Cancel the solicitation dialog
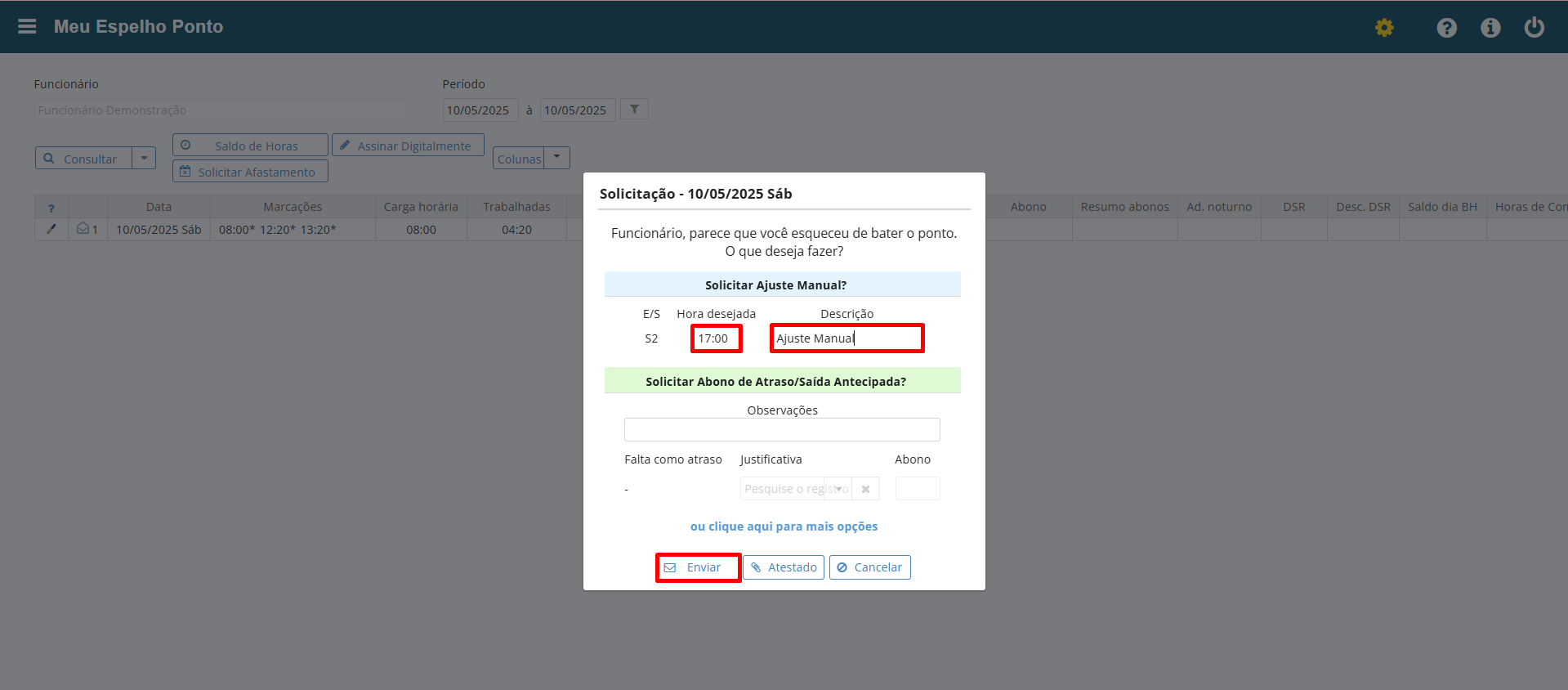The image size is (1568, 690). click(x=870, y=567)
